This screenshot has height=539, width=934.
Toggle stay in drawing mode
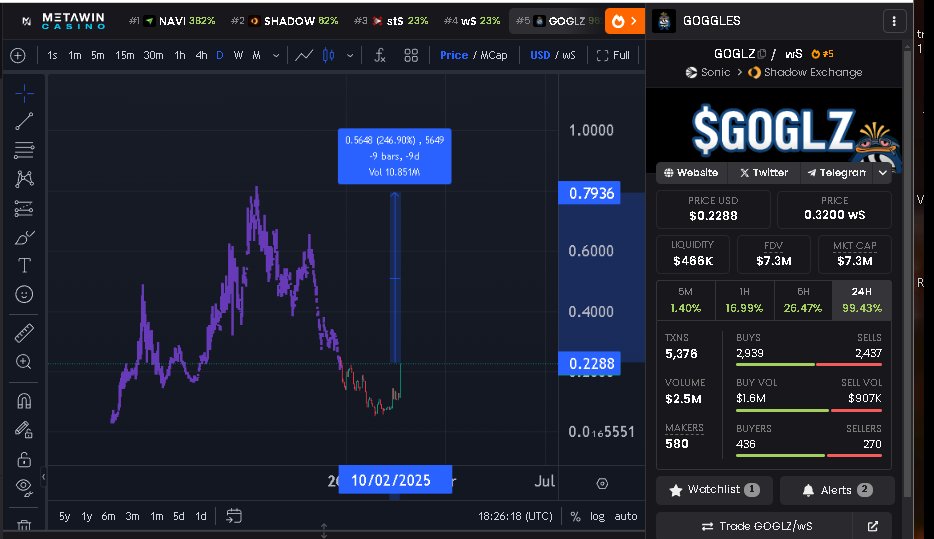(x=24, y=429)
